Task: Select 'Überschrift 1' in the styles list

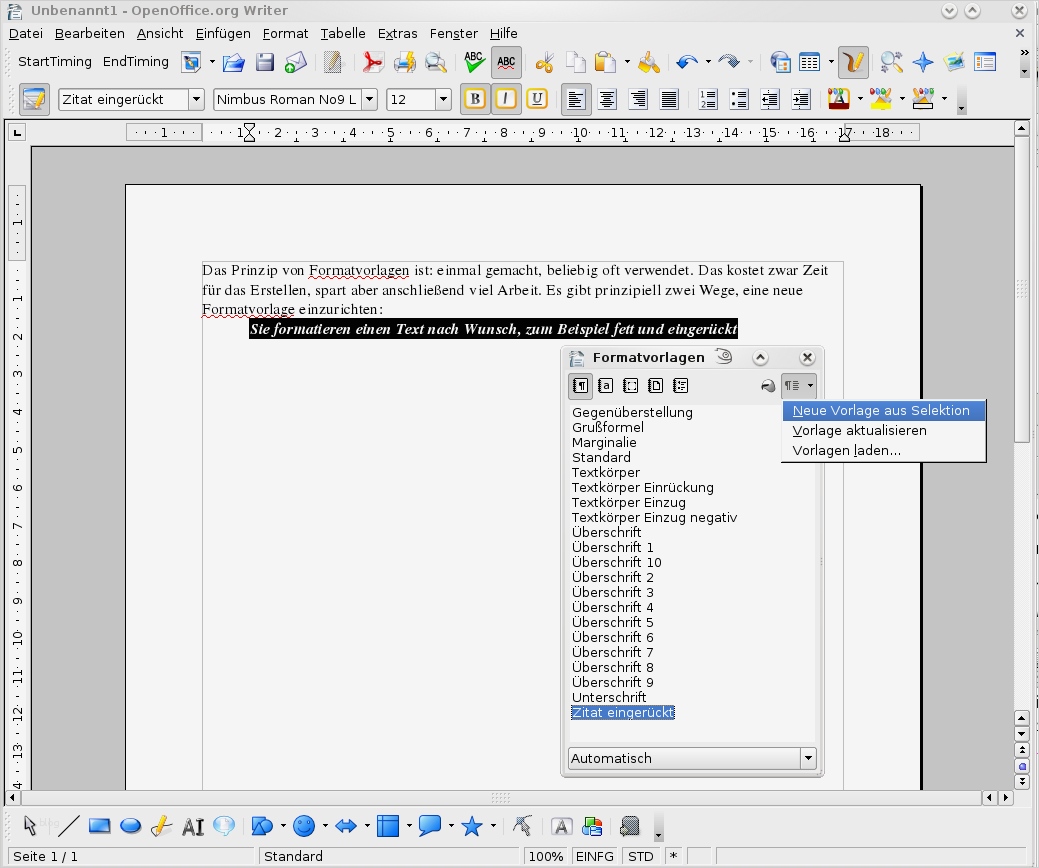Action: [612, 548]
